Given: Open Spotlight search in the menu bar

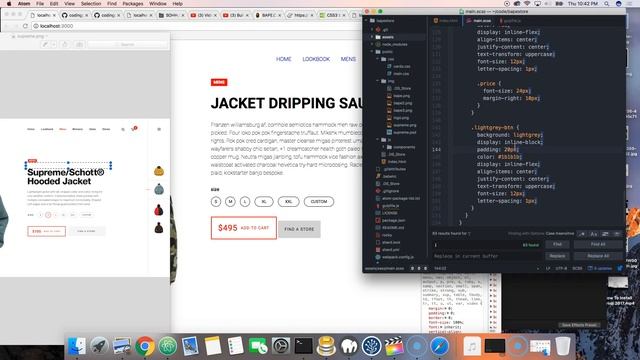Looking at the screenshot, I should [607, 4].
